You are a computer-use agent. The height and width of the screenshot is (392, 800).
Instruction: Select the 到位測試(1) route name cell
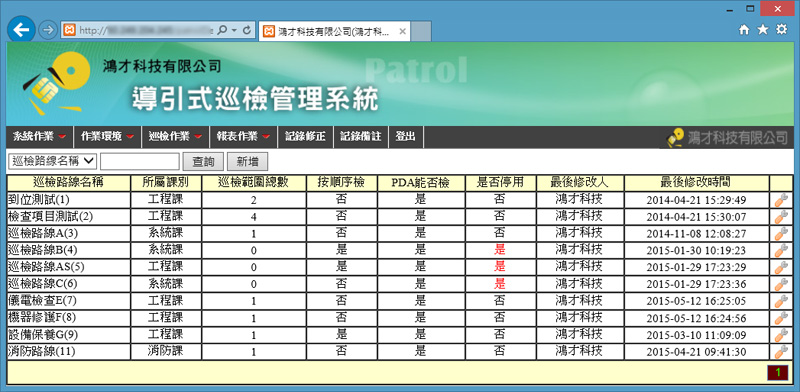(x=69, y=200)
